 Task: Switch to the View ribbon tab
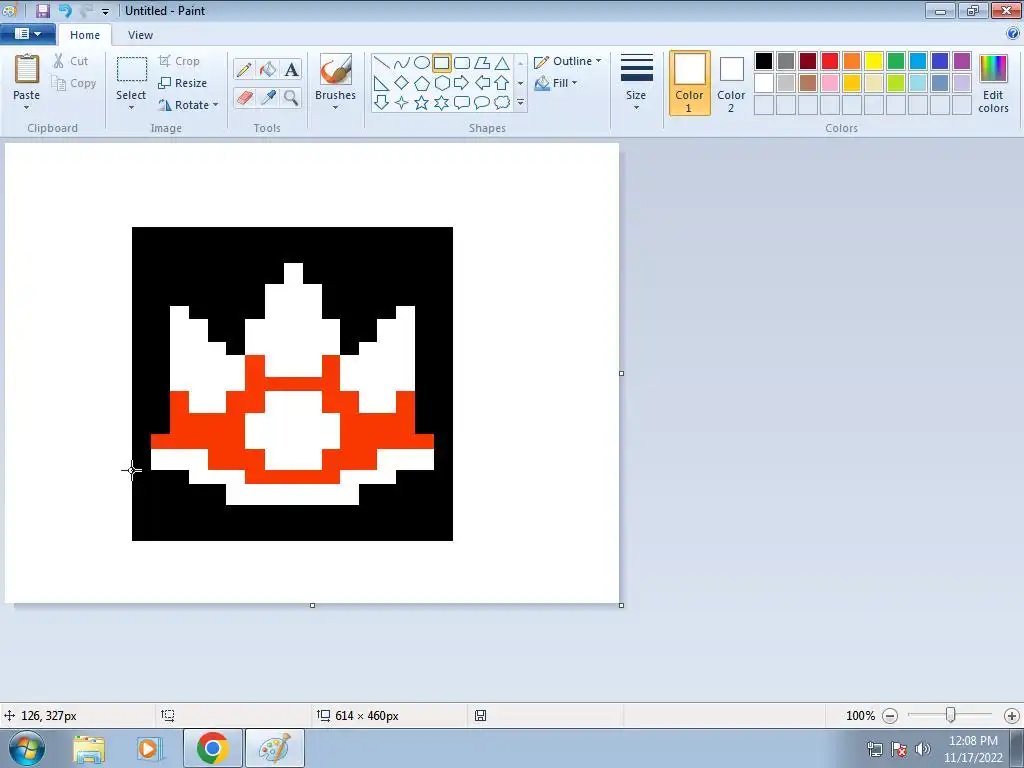140,35
